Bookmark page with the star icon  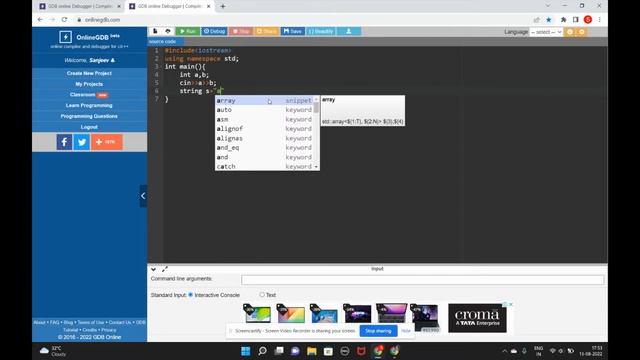pyautogui.click(x=549, y=20)
